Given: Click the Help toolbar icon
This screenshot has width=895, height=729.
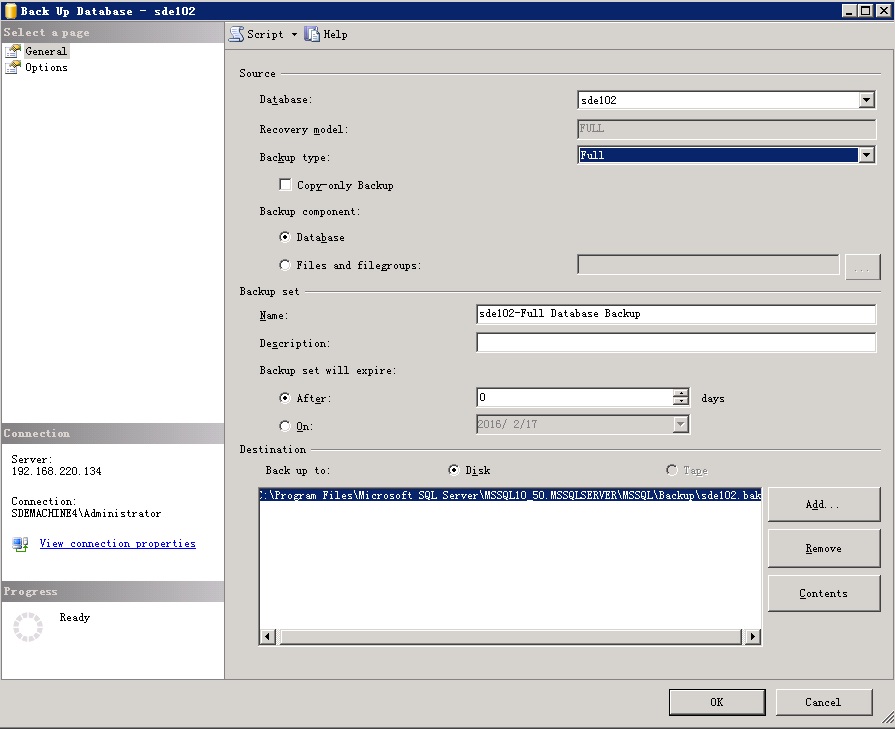Looking at the screenshot, I should (x=314, y=33).
